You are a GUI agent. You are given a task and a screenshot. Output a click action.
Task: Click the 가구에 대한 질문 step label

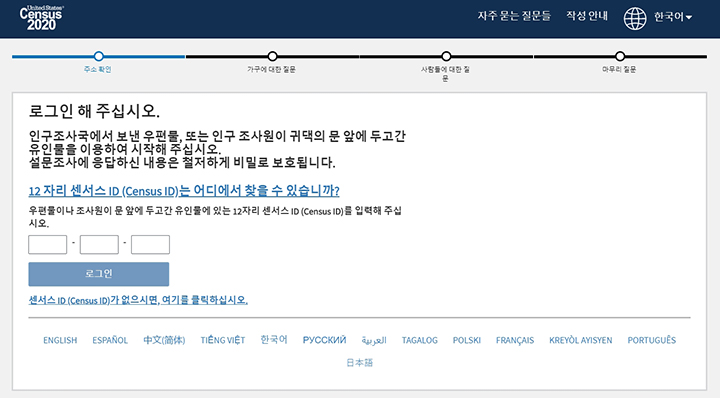[x=271, y=69]
